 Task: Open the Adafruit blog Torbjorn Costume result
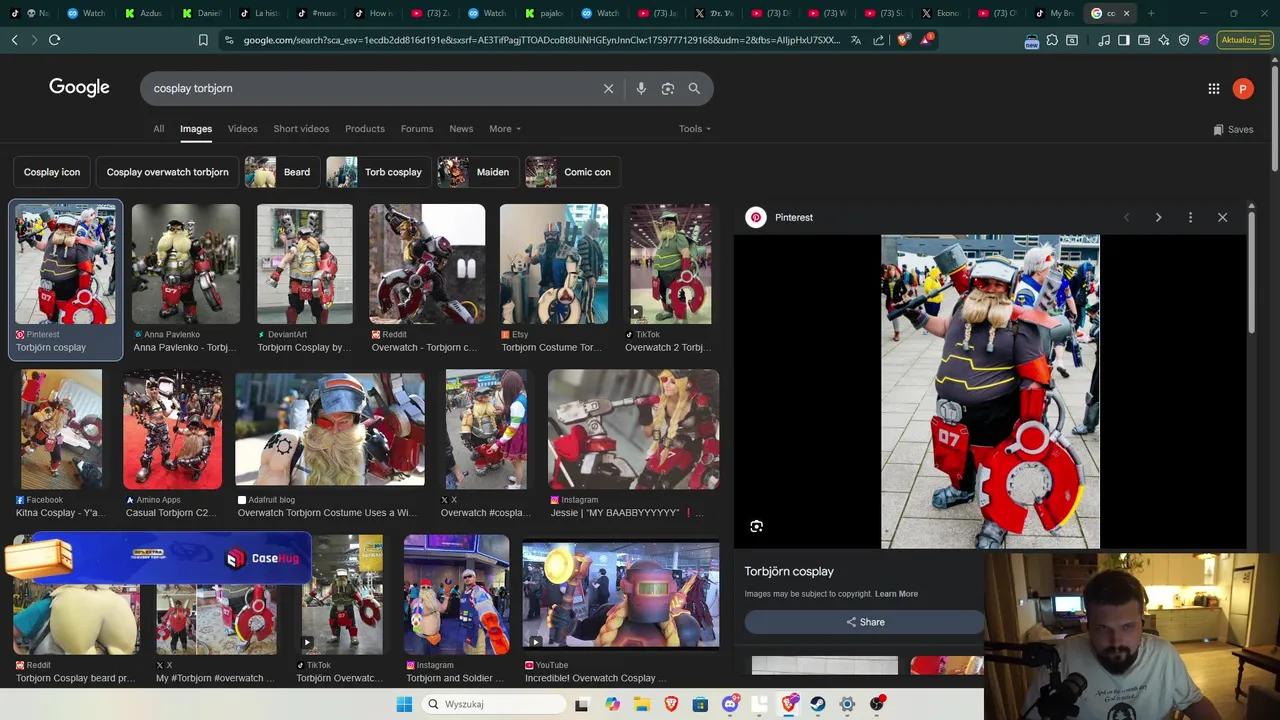tap(330, 429)
